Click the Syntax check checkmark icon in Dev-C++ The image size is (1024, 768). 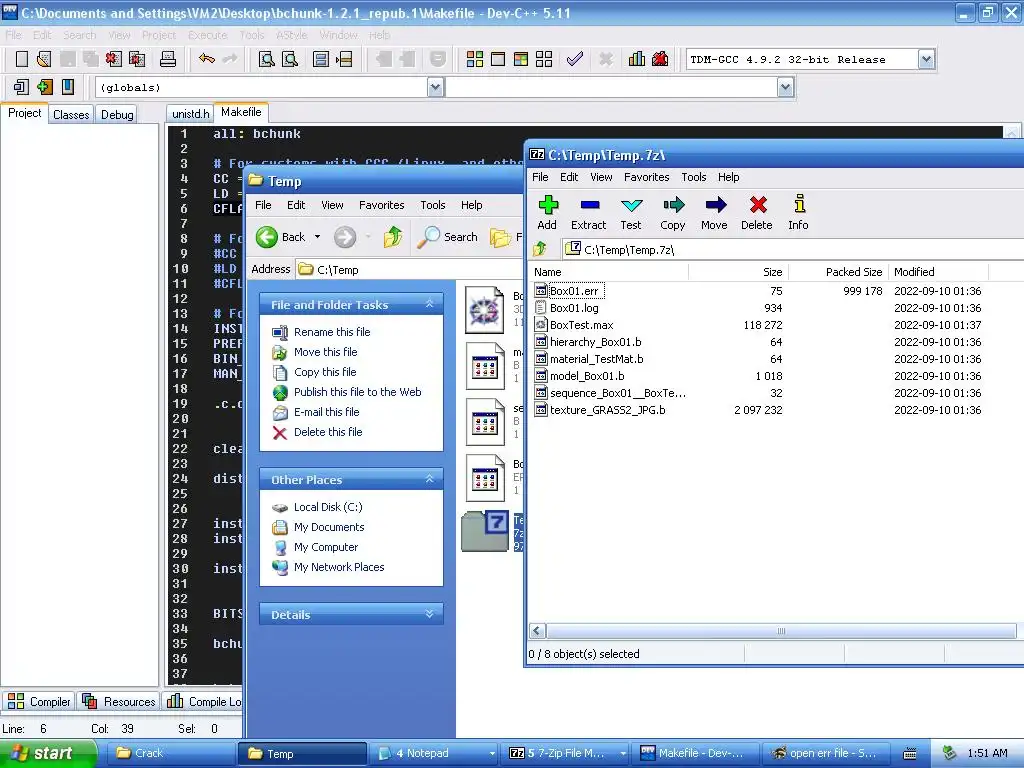tap(575, 59)
